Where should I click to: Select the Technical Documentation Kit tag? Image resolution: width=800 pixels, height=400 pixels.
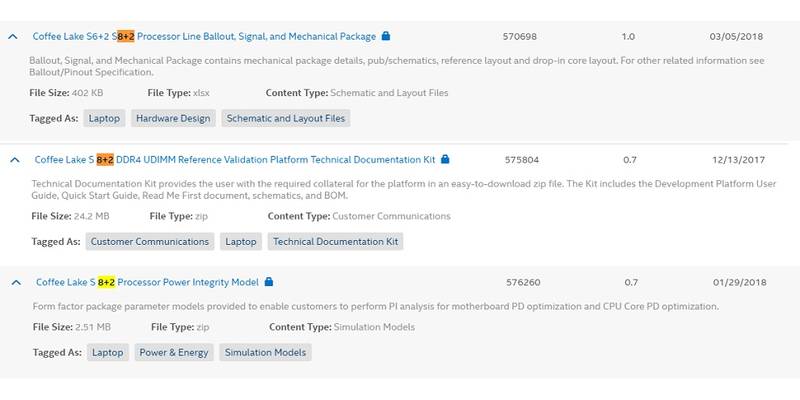coord(335,241)
